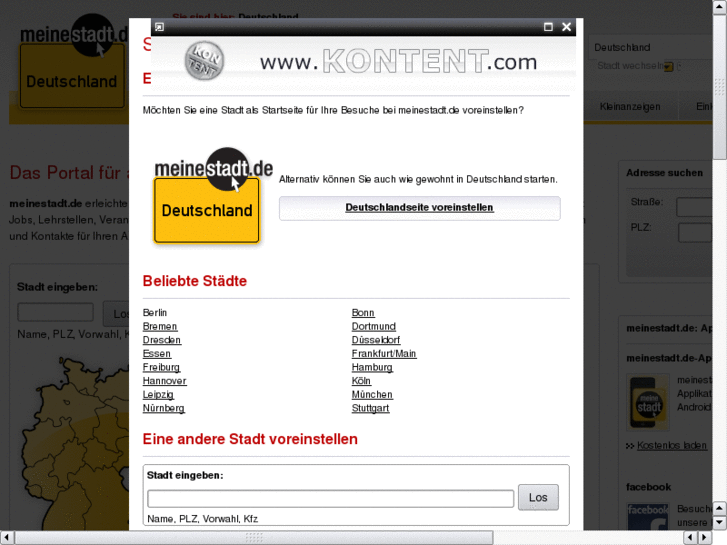Click the Los button in the dialog
This screenshot has height=545, width=727.
point(538,498)
